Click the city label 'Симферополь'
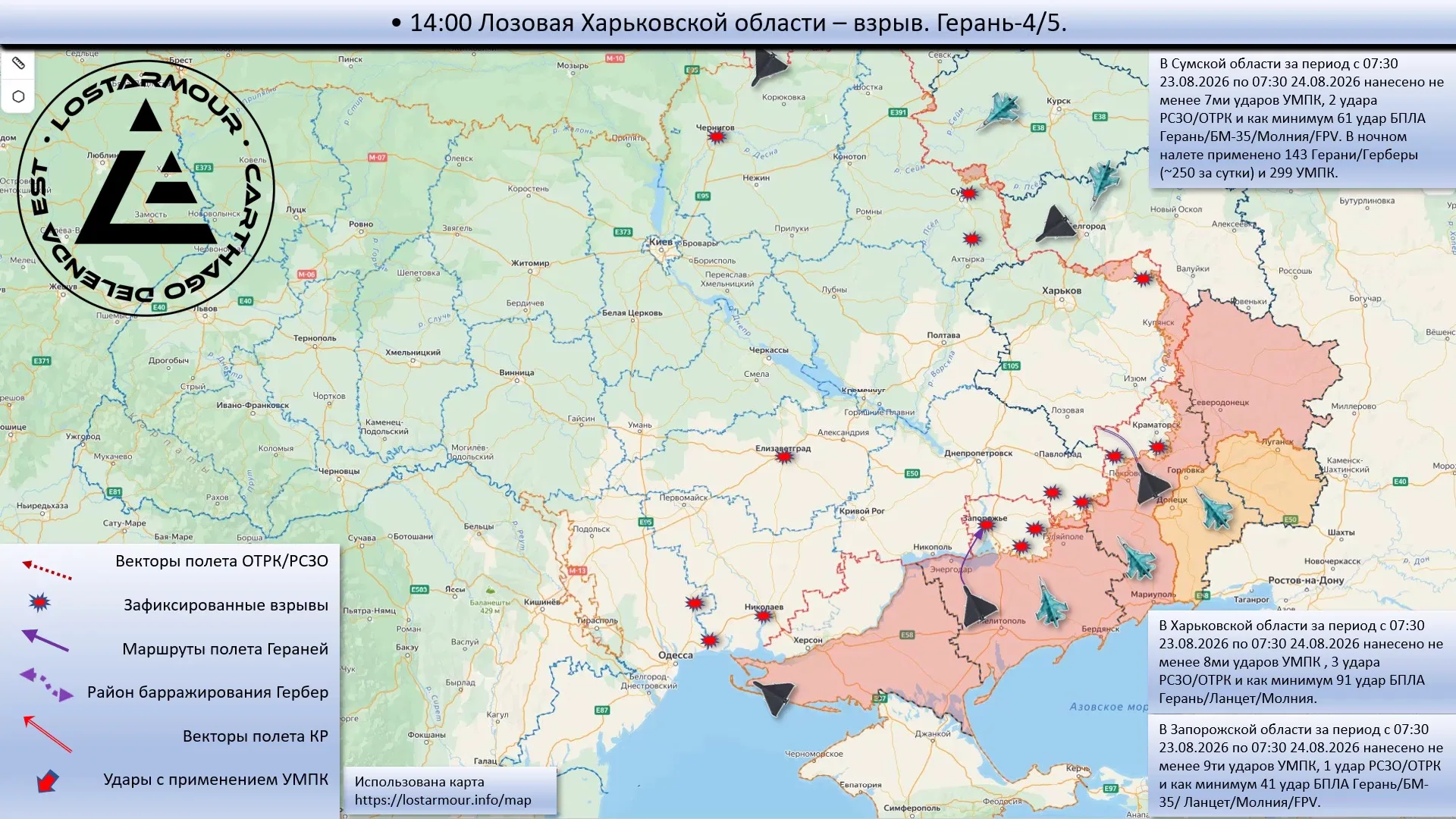Viewport: 1456px width, 819px height. [x=912, y=808]
